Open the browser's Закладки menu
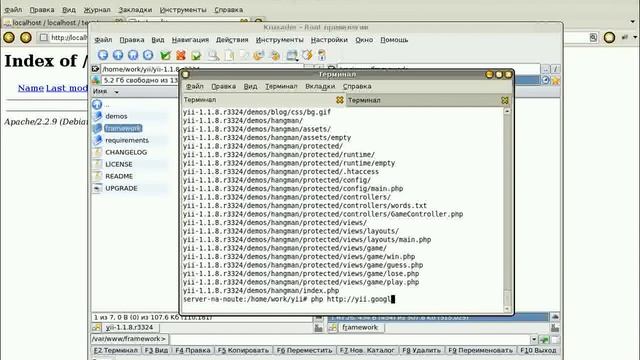 point(135,10)
